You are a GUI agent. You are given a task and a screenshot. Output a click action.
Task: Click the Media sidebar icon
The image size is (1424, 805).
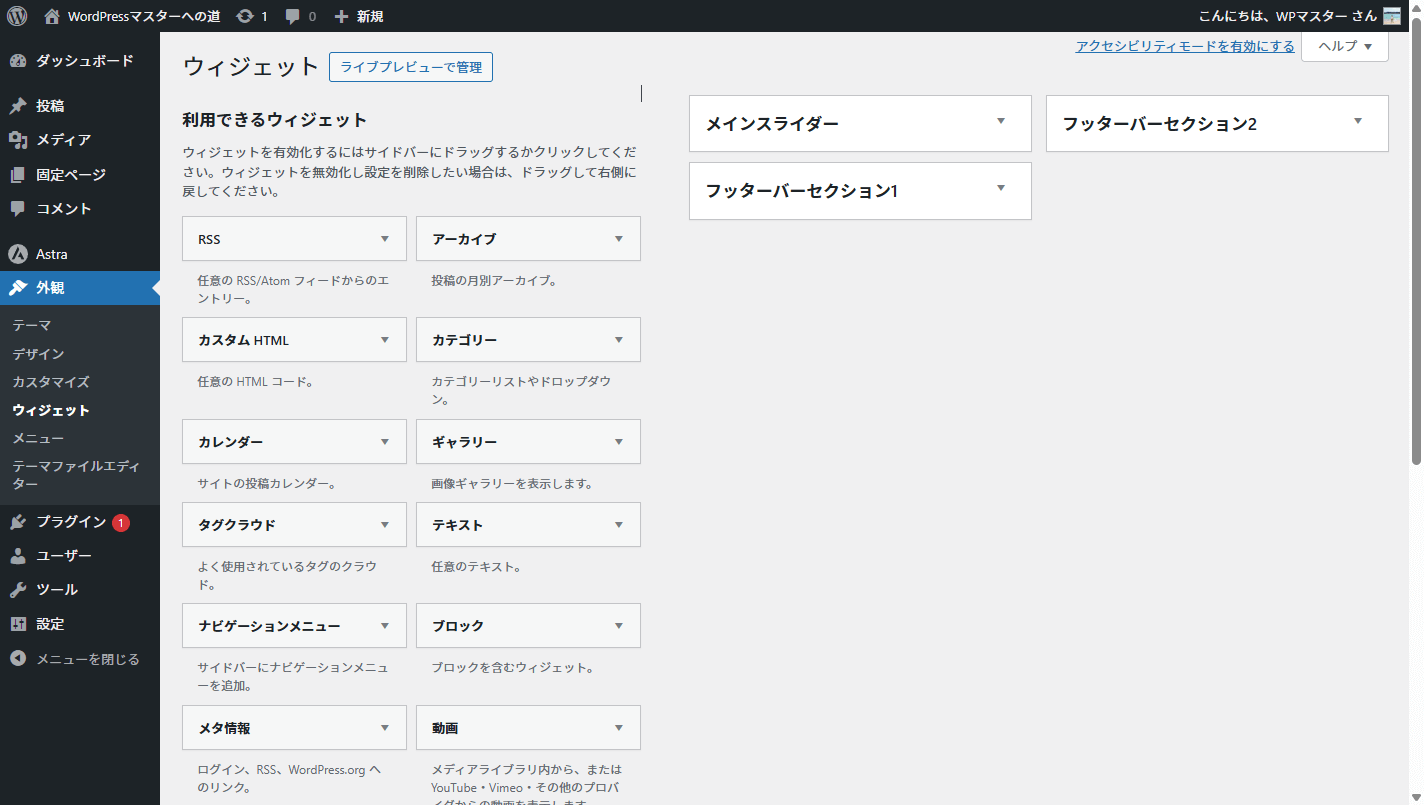(18, 140)
